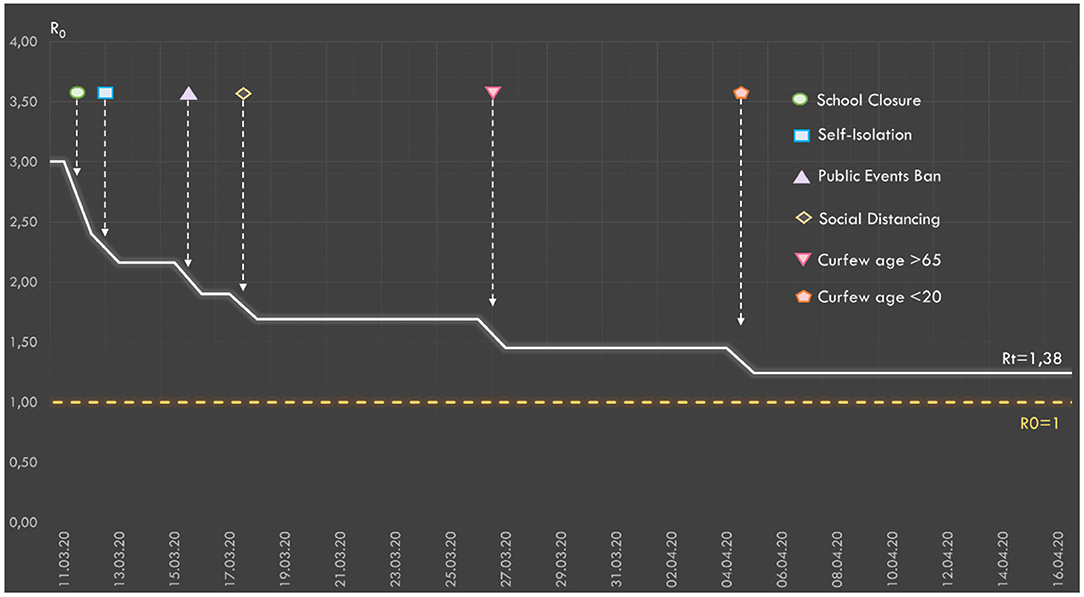Click the Public Events Ban legend triangle icon
1084x597 pixels.
pyautogui.click(x=801, y=177)
